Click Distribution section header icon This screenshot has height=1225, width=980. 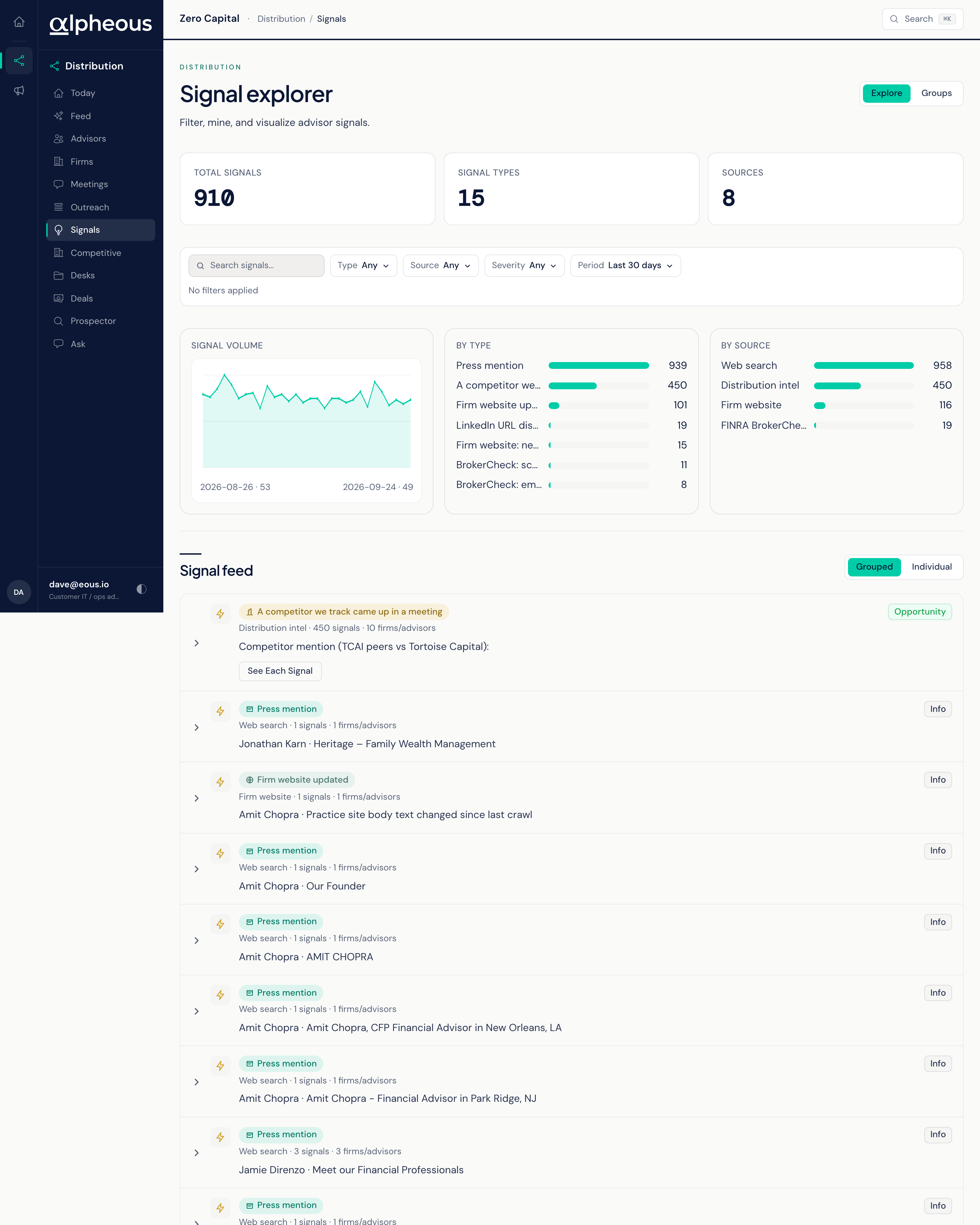[54, 66]
